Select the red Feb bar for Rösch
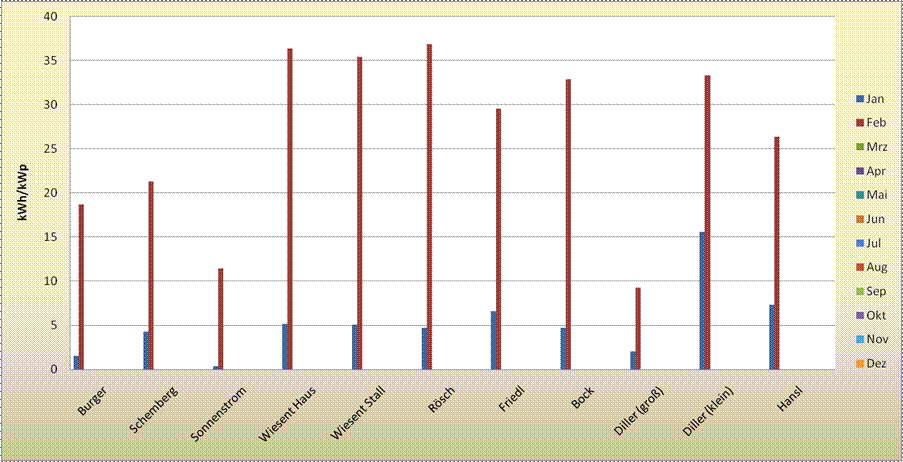 point(429,207)
